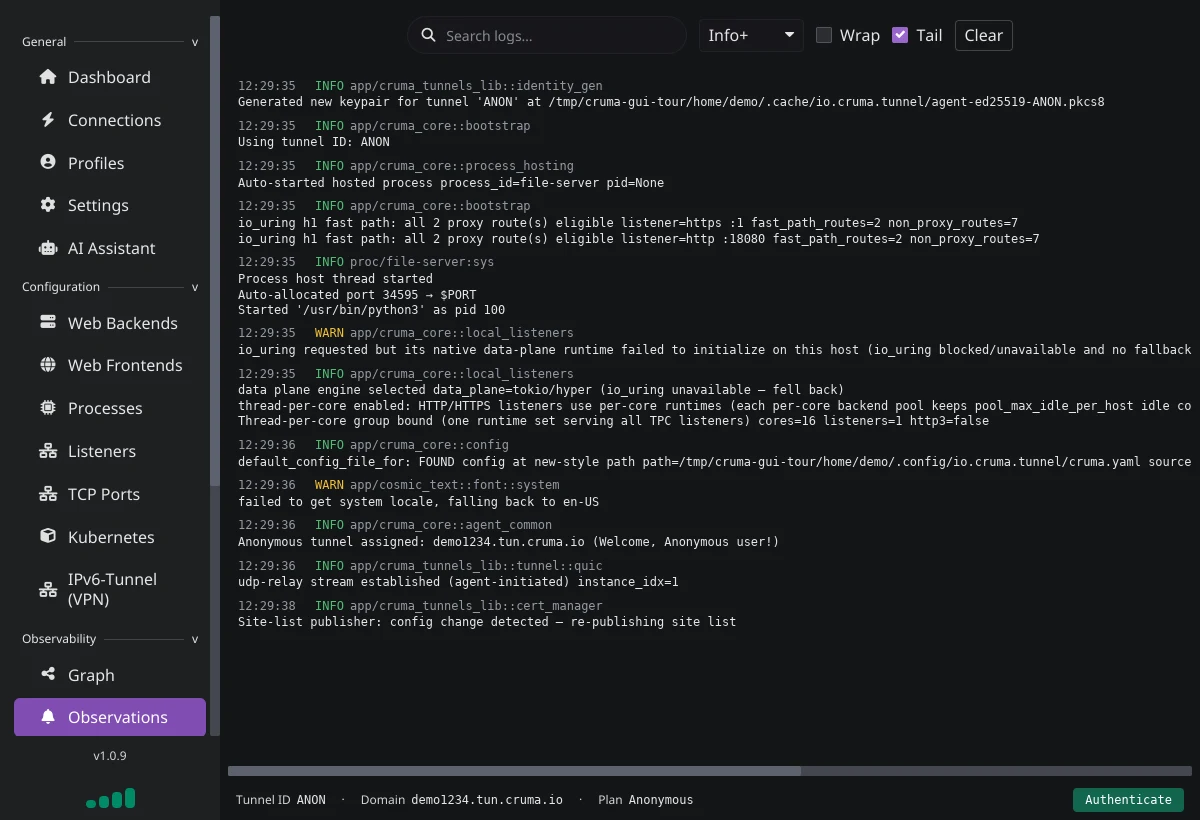Open the Listeners page
The height and width of the screenshot is (820, 1200).
(x=110, y=451)
